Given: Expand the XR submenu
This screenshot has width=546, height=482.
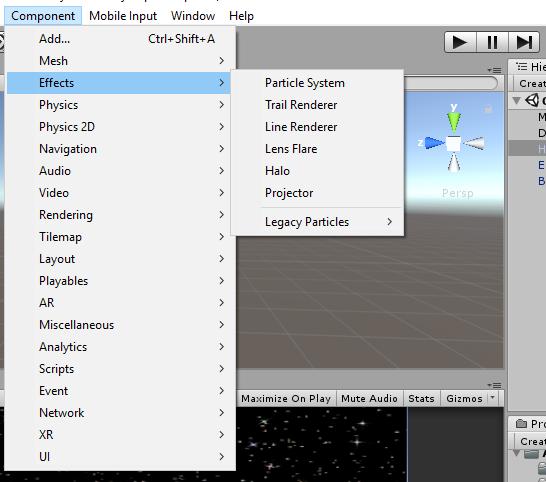Looking at the screenshot, I should [118, 435].
